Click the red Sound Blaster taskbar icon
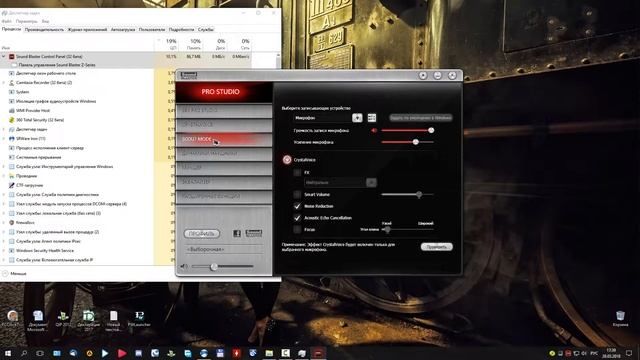 (318, 353)
